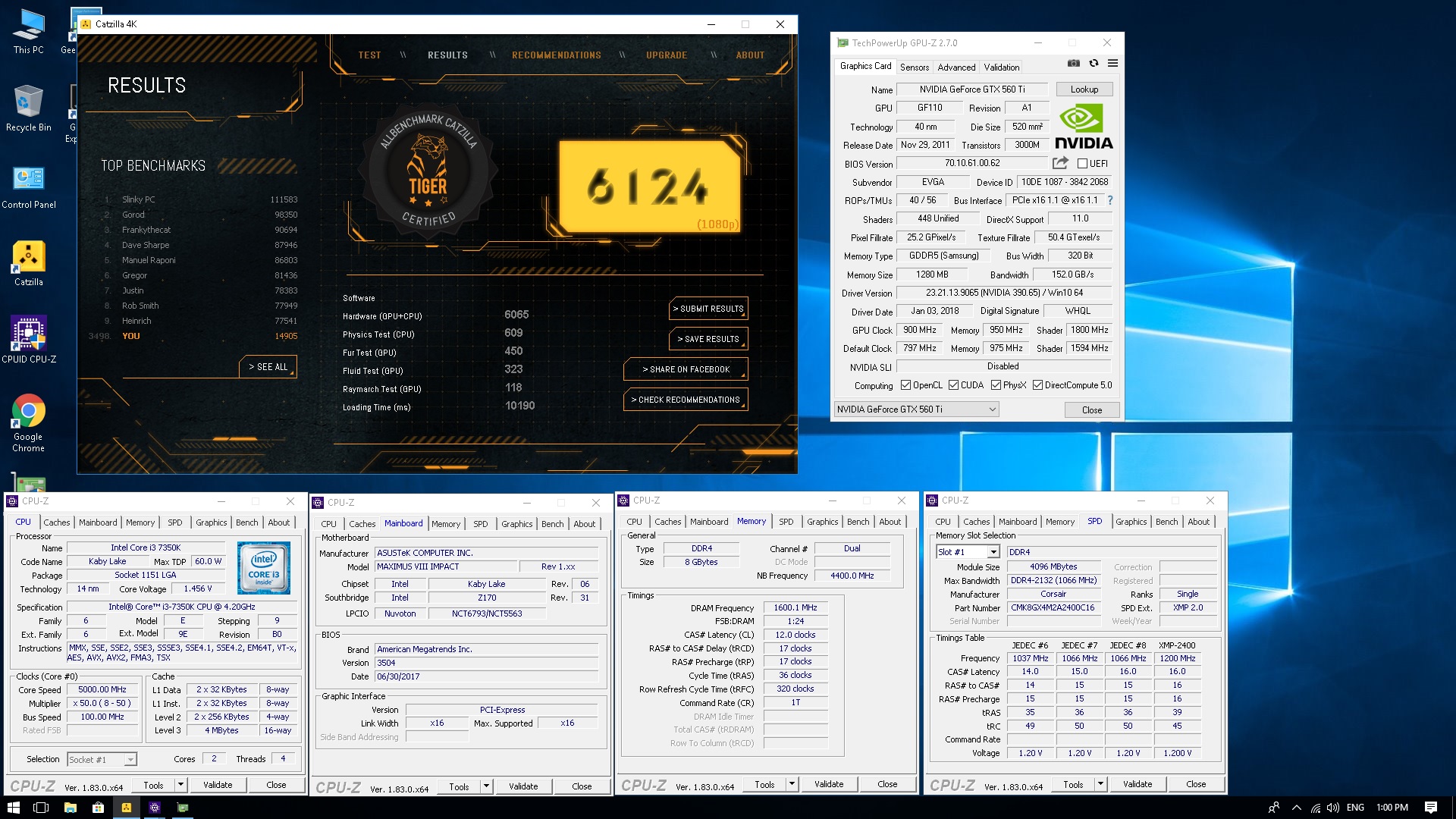Open Slot #1 memory slot dropdown

point(968,552)
